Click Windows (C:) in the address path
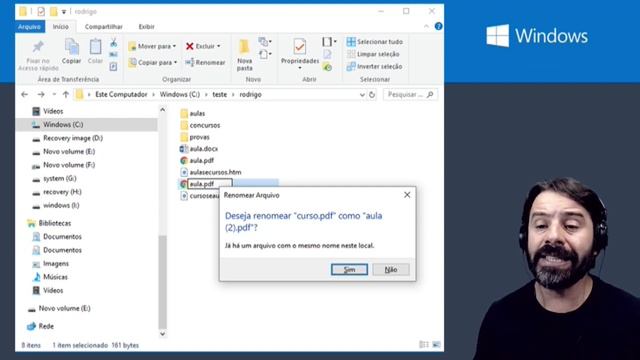Viewport: 640px width, 360px height. tap(180, 94)
